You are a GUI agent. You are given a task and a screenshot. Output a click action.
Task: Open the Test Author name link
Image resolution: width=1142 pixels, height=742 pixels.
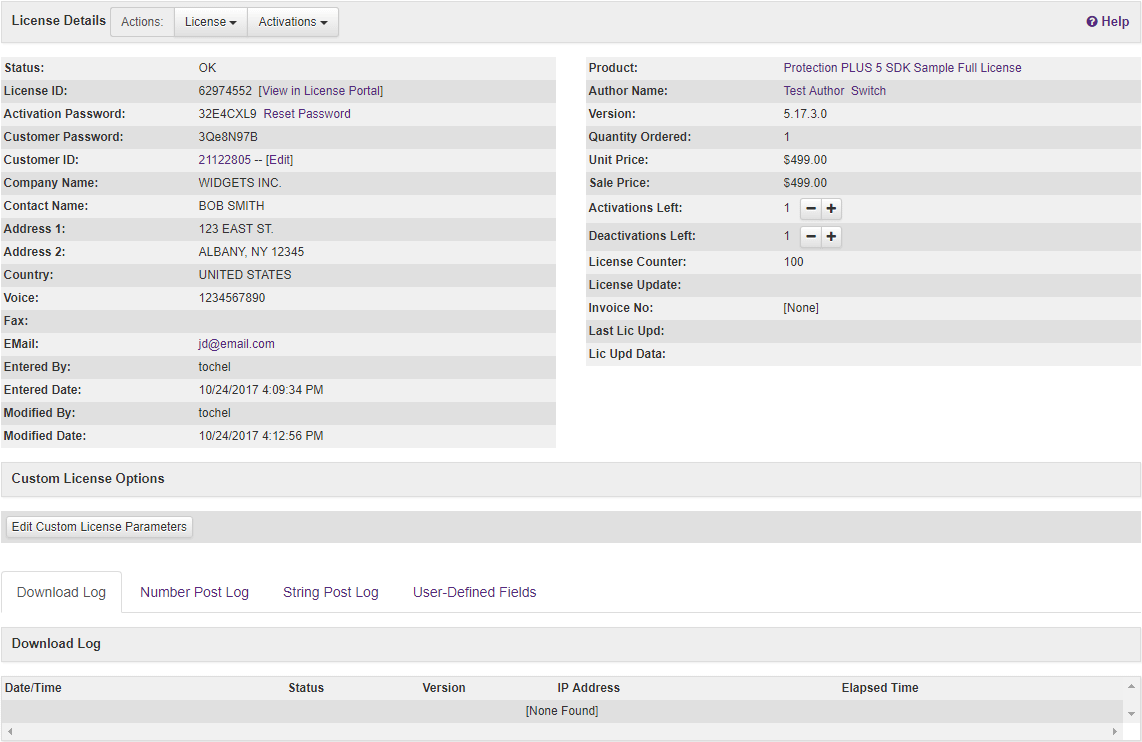point(815,90)
